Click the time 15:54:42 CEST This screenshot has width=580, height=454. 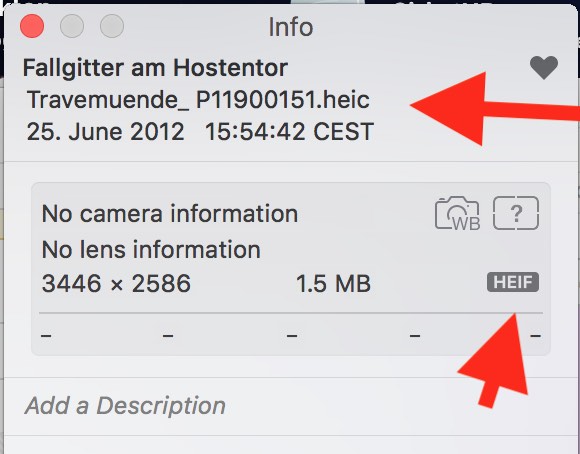(x=289, y=132)
